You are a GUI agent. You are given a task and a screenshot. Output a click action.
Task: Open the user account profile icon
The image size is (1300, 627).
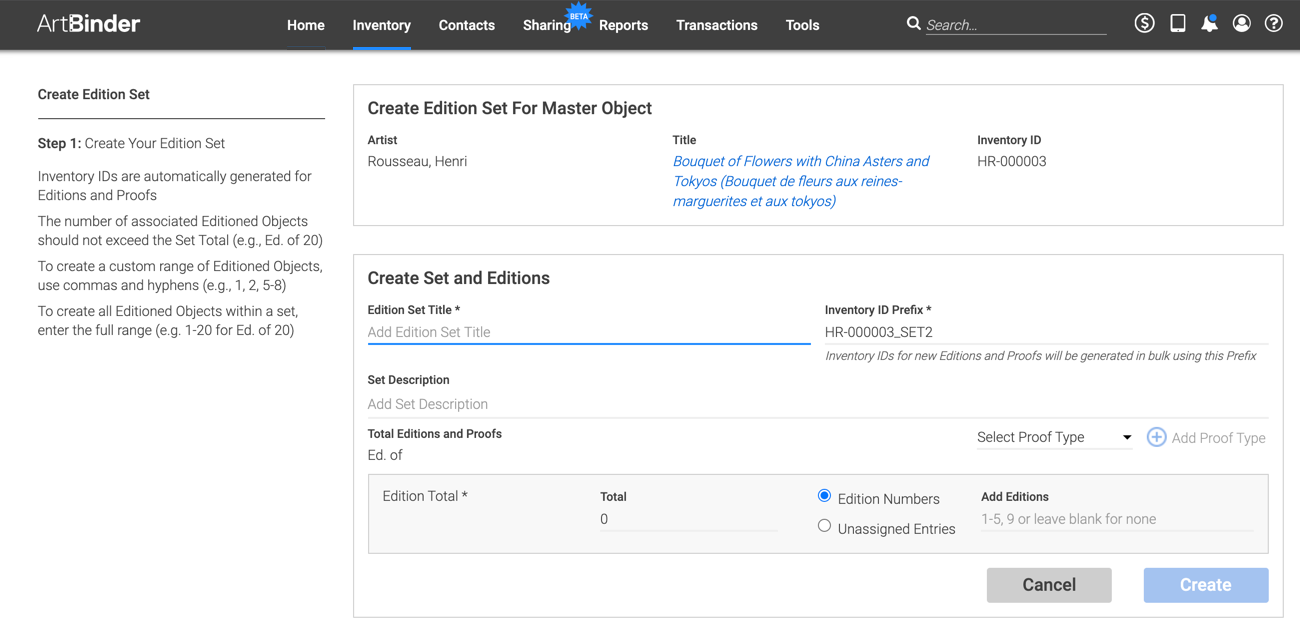pyautogui.click(x=1241, y=23)
